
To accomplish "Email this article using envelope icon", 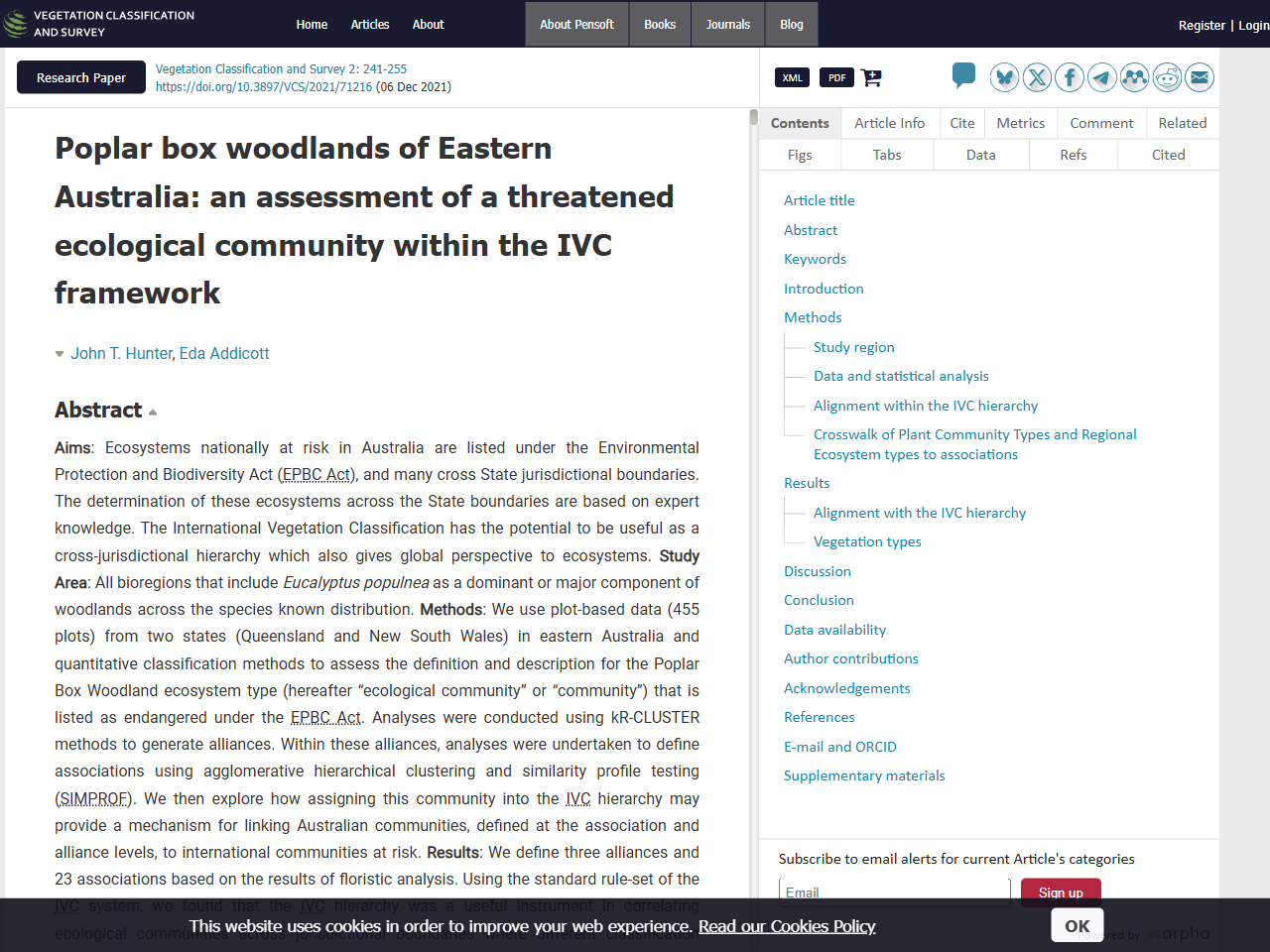I will (1200, 77).
